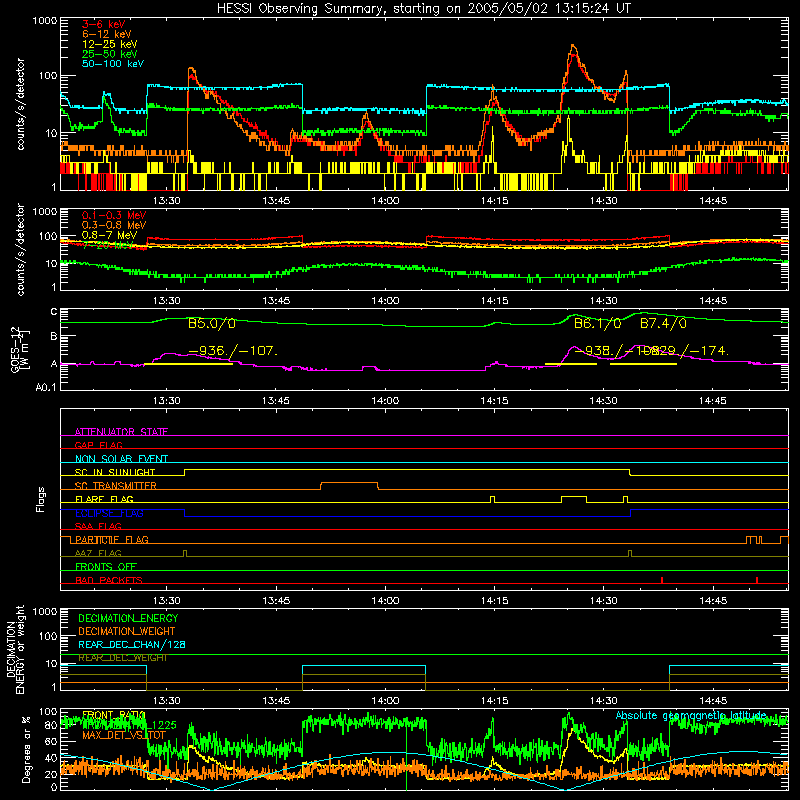Select the ATTENUATOR_STATE flag label
Viewport: 800px width, 800px height.
click(x=121, y=432)
